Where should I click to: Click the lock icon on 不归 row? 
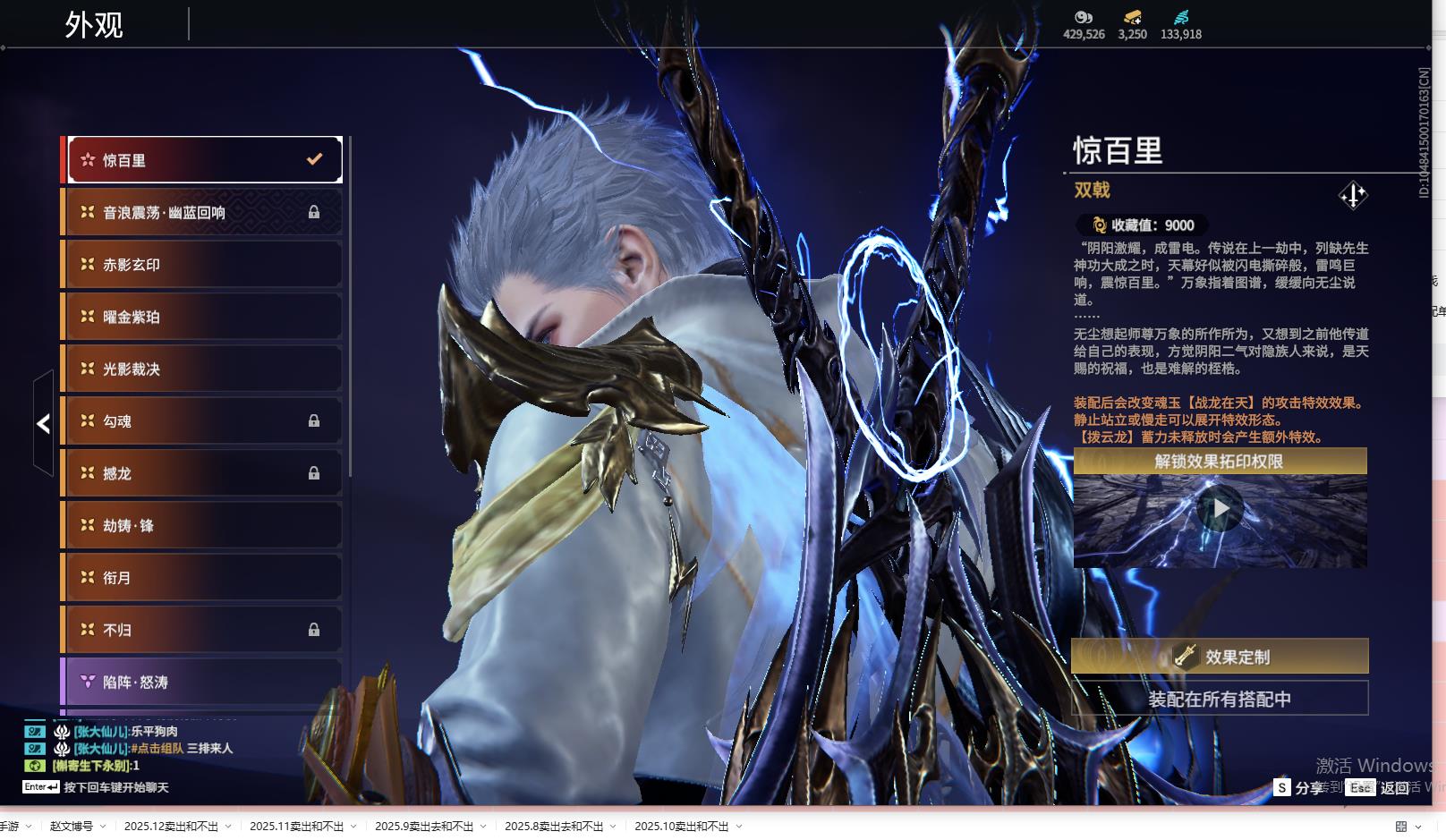(314, 629)
